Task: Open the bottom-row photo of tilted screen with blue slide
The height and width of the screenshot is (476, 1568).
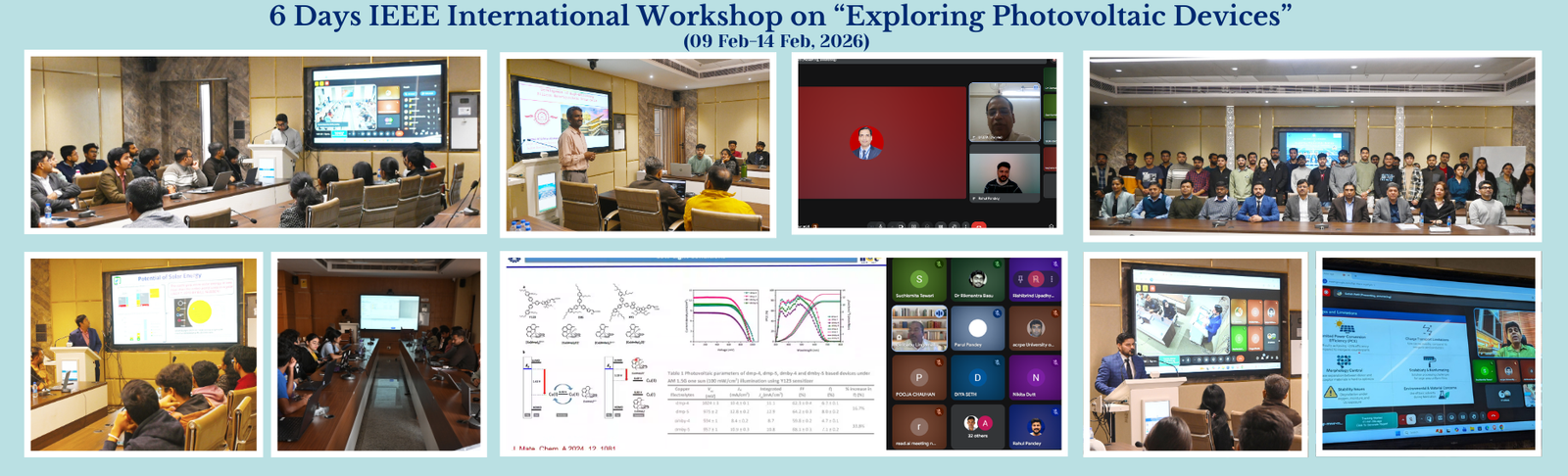Action: [1429, 354]
